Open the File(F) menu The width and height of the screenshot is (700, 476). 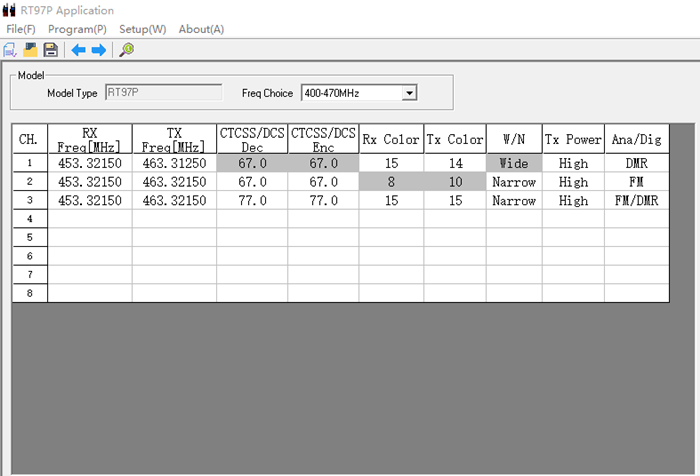click(x=21, y=29)
